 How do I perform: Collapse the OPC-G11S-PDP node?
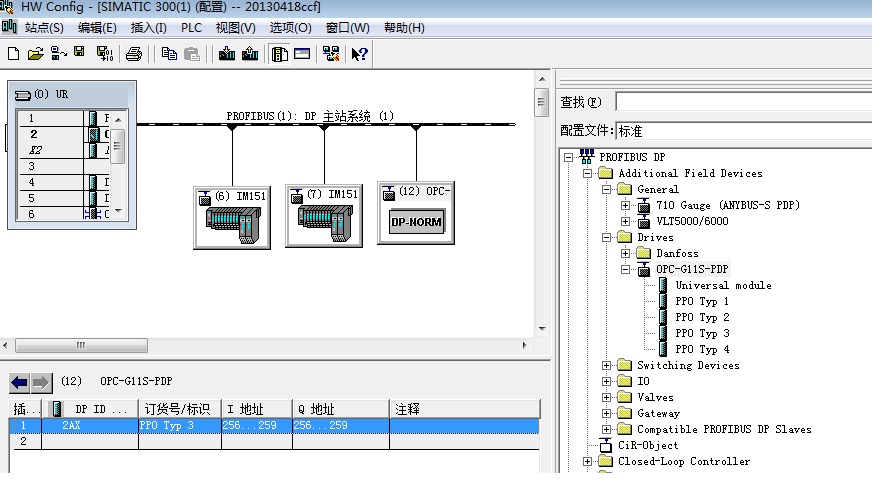coord(626,270)
